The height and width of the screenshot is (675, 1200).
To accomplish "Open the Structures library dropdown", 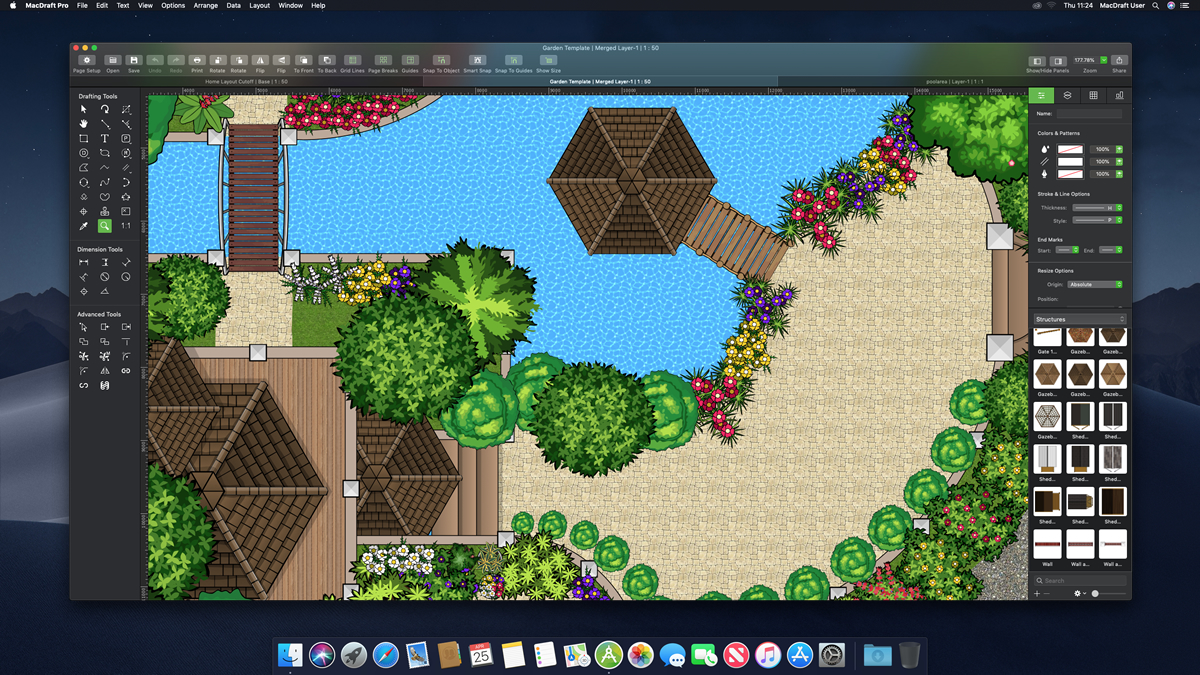I will (x=1080, y=320).
